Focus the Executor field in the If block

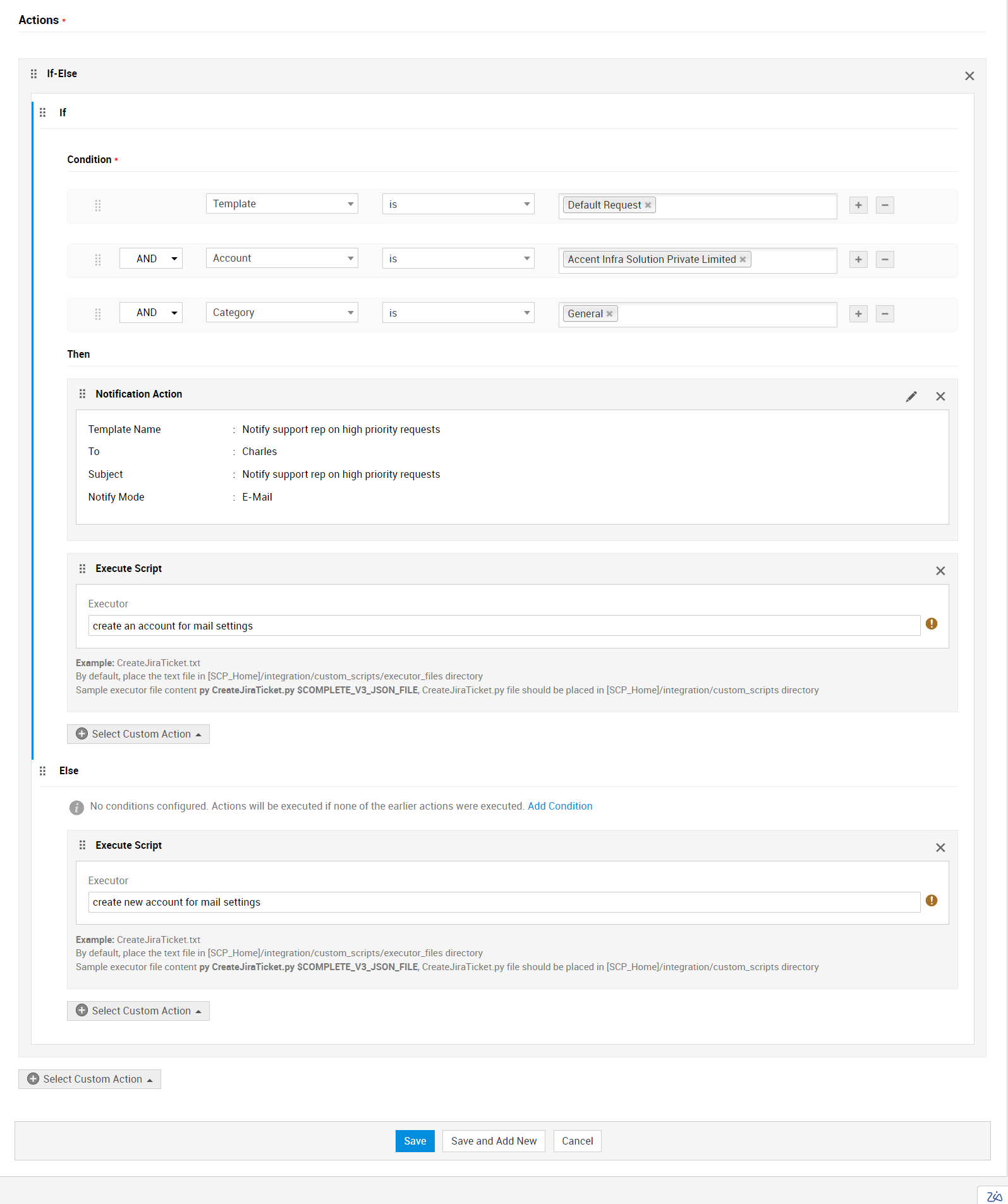[504, 626]
